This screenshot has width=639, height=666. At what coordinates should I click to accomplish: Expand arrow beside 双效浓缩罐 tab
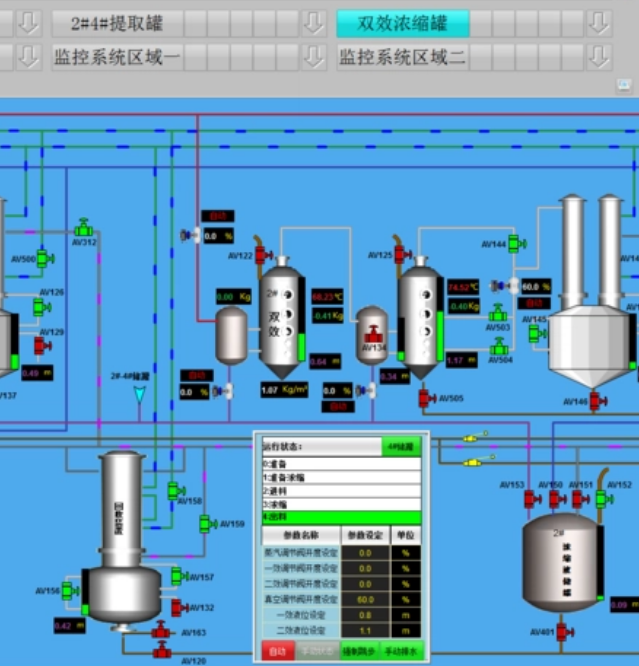point(599,23)
